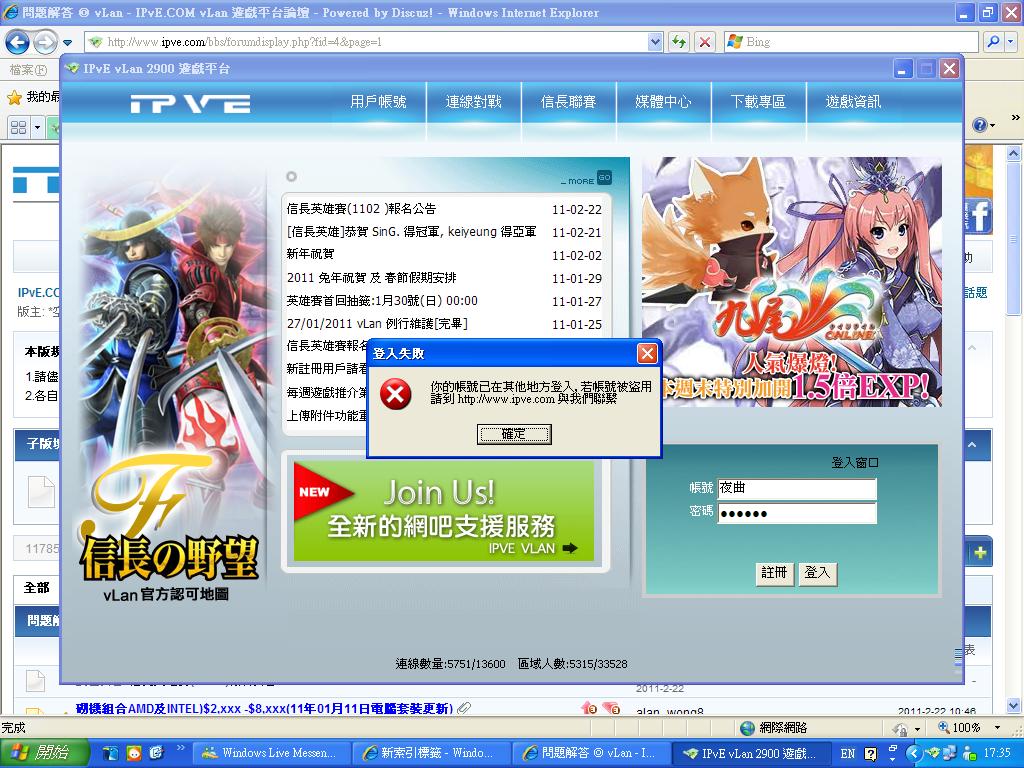Click Internet Explorer back button

tap(17, 42)
